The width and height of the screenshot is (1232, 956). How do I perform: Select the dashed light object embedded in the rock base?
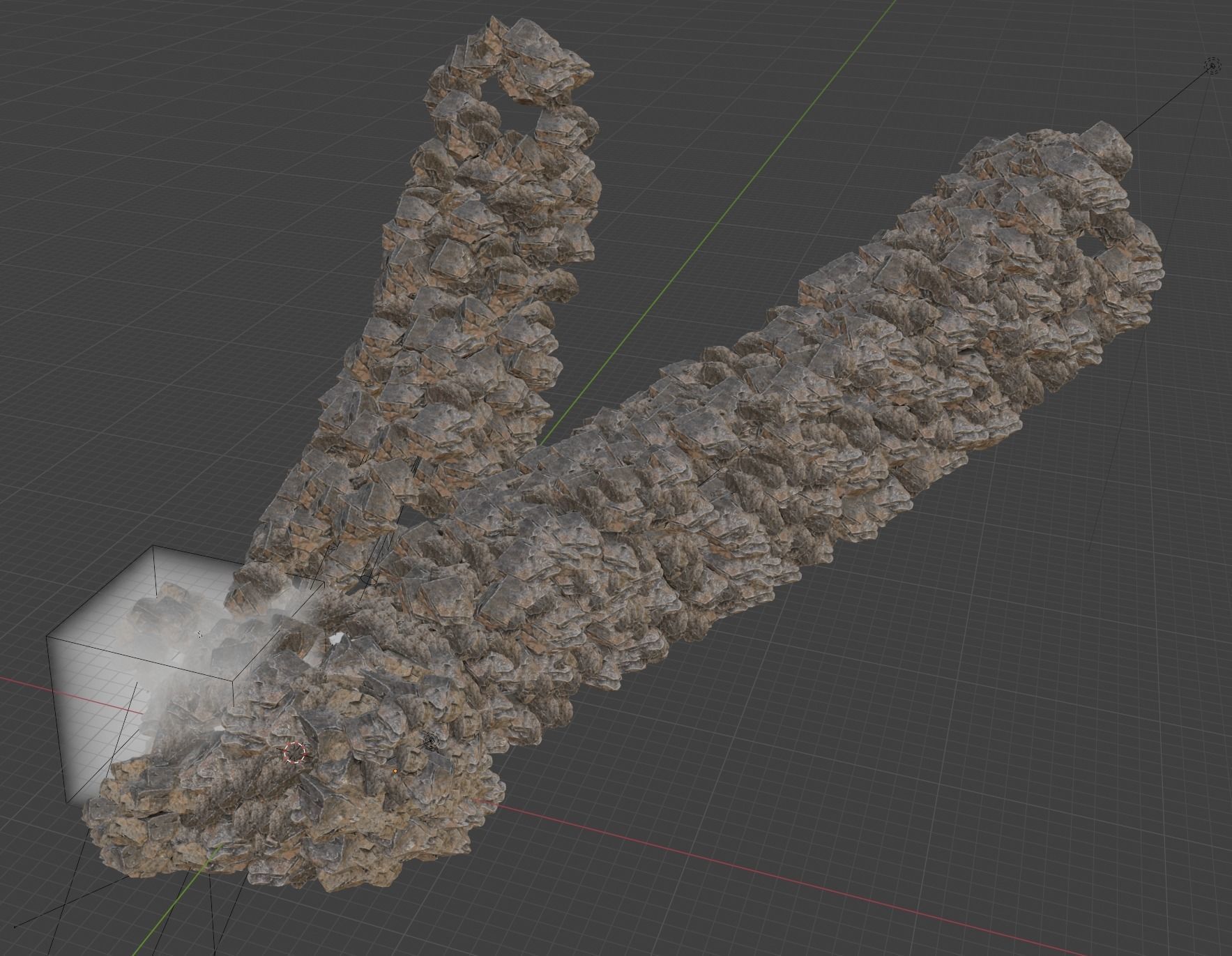pyautogui.click(x=432, y=740)
